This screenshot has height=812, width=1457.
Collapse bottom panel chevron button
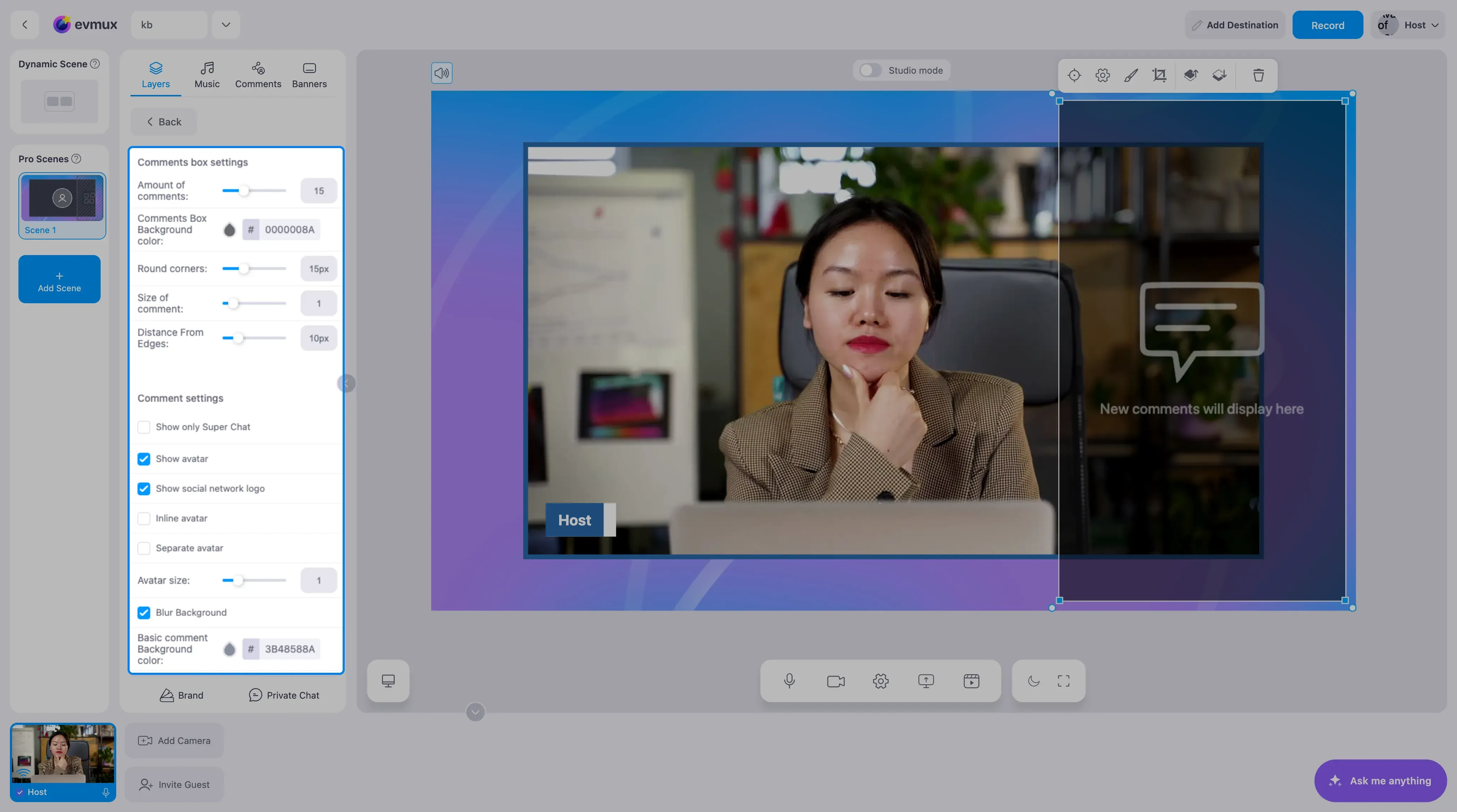[475, 712]
